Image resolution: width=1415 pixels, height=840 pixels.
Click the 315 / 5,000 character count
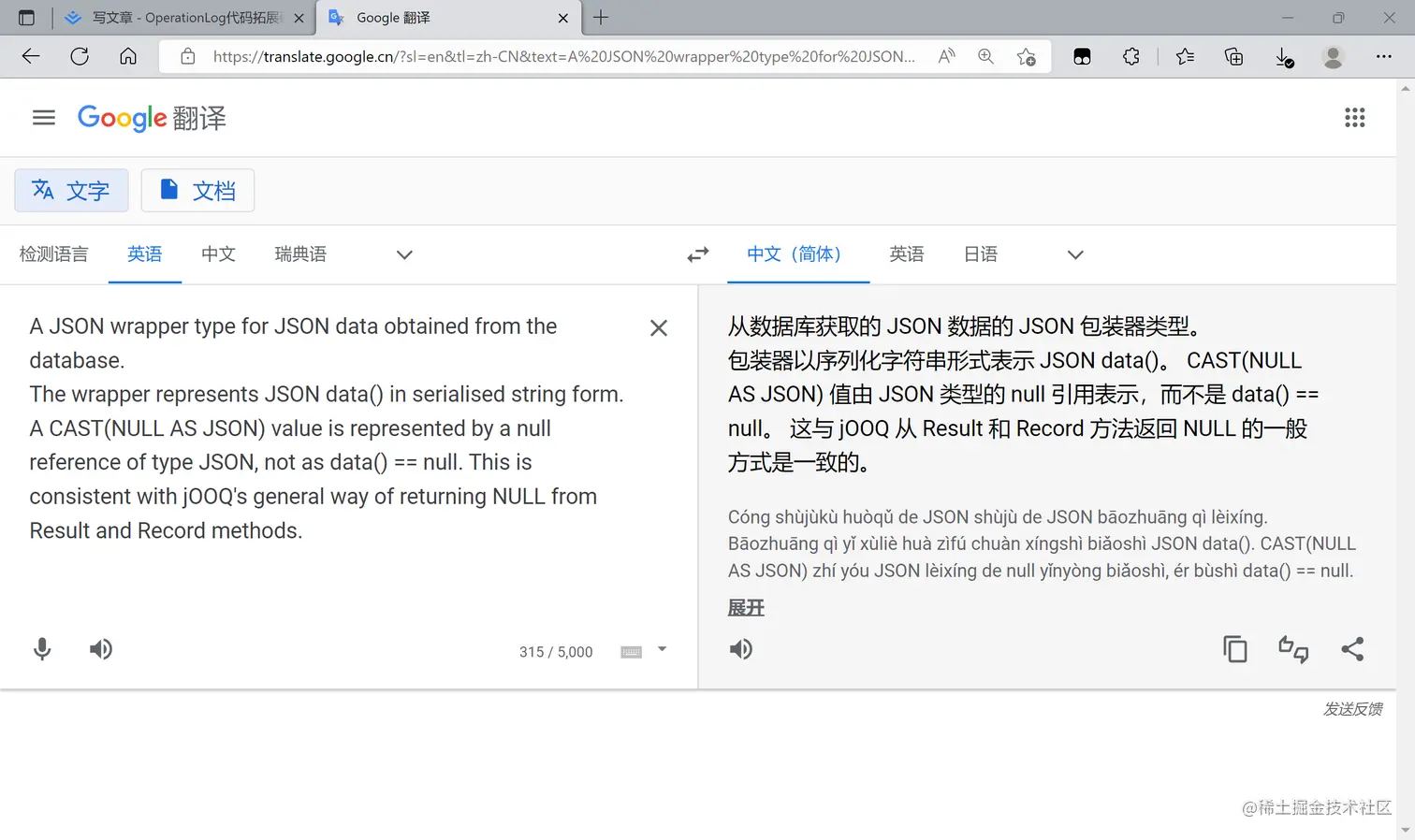coord(556,652)
